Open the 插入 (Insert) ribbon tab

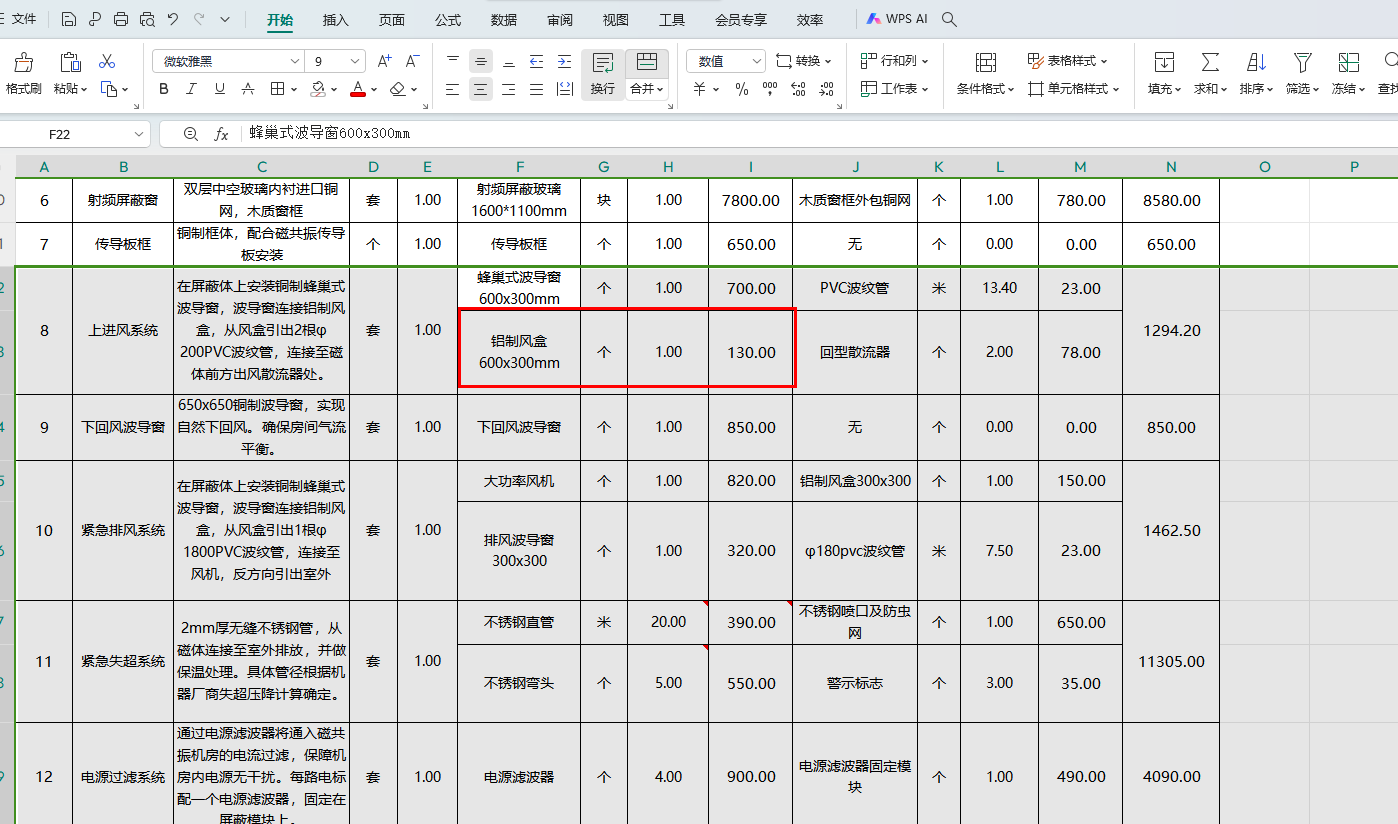pos(336,20)
